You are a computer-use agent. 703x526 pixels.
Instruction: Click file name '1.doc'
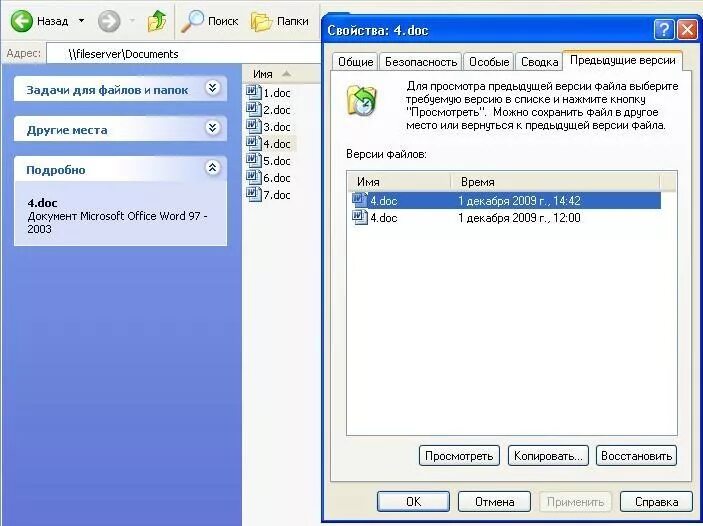click(x=277, y=93)
